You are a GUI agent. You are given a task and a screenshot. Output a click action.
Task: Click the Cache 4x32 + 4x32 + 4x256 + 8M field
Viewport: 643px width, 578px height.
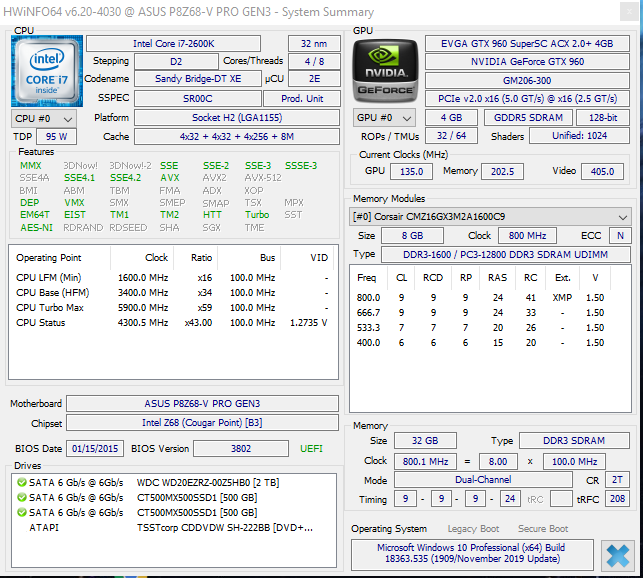[237, 137]
